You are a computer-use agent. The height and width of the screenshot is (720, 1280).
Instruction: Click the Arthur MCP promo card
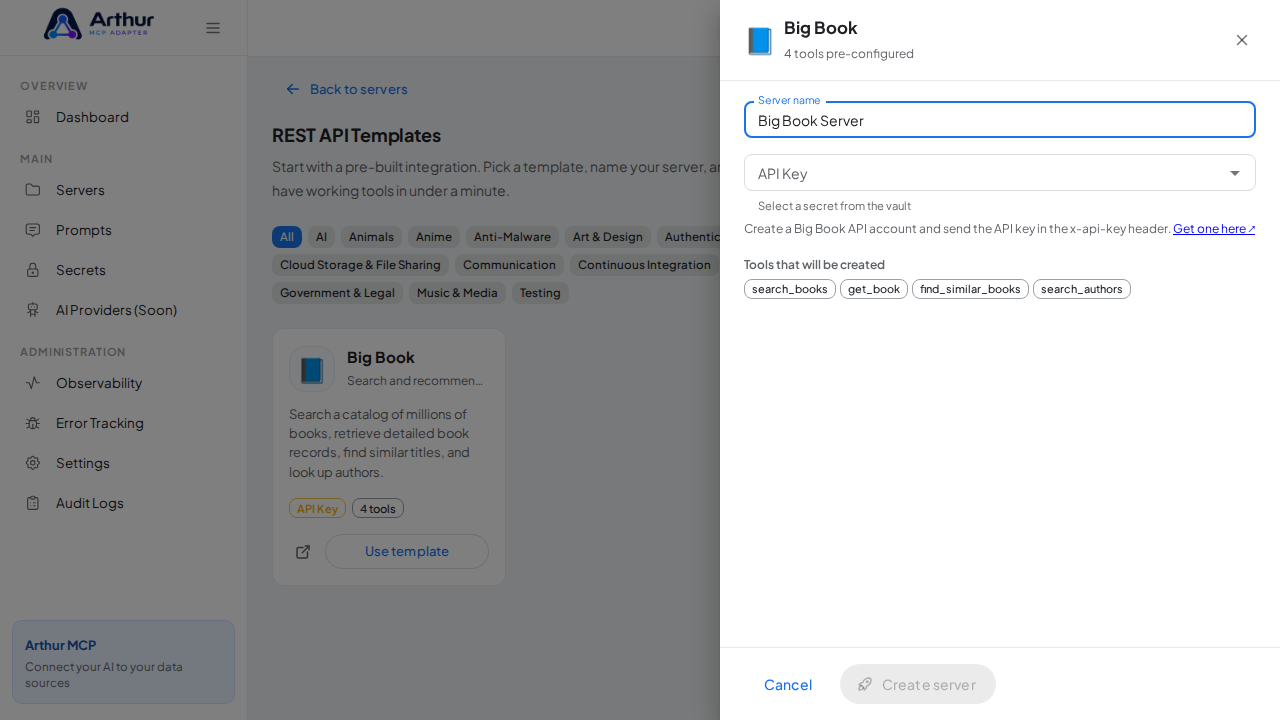[123, 662]
